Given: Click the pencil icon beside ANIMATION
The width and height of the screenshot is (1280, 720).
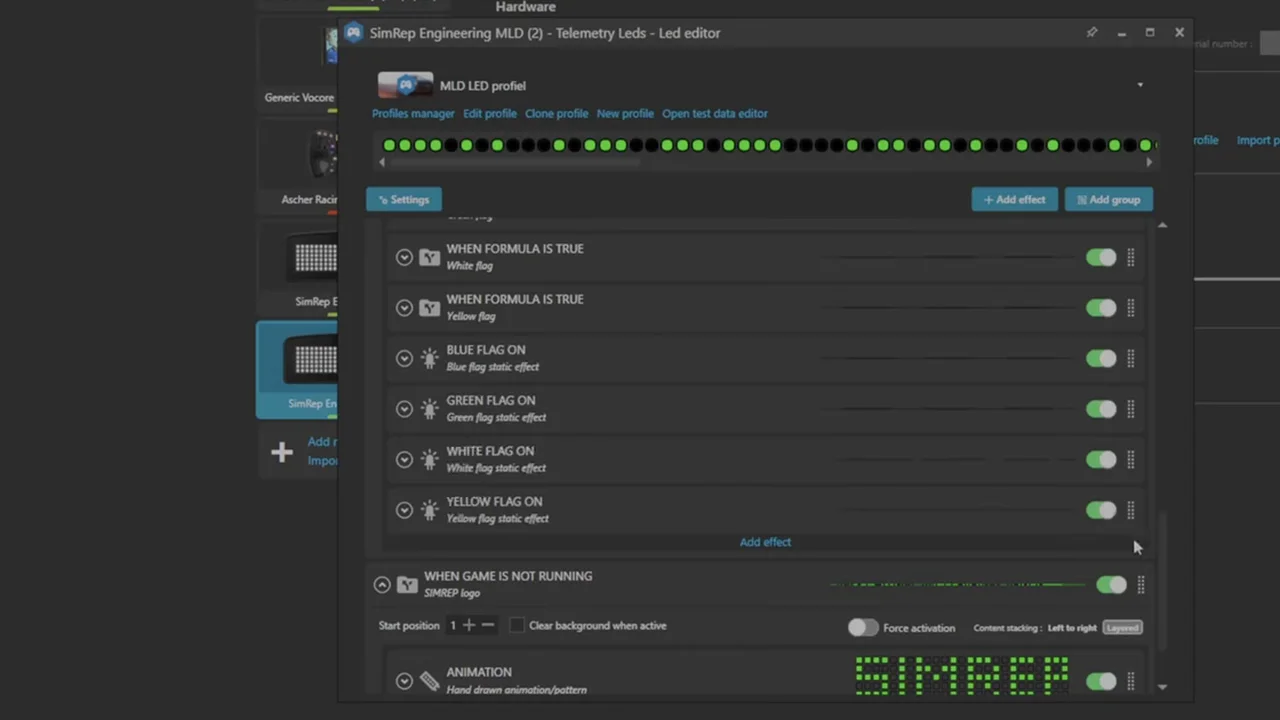Looking at the screenshot, I should click(429, 681).
